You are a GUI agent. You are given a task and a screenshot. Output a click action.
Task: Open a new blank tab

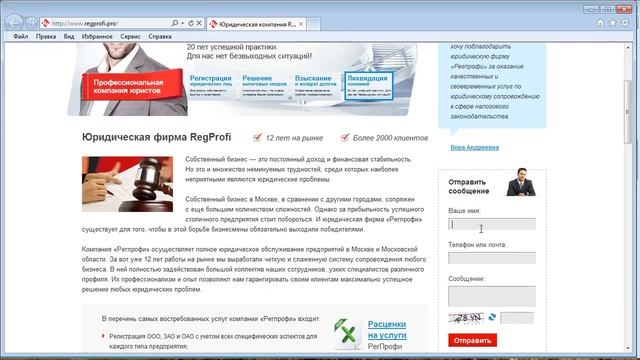coord(313,24)
